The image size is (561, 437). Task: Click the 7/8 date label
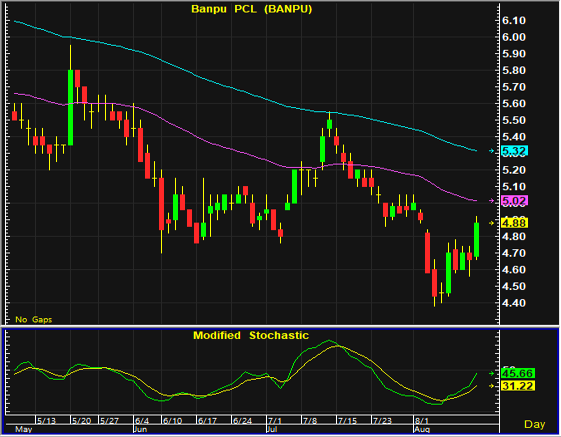coord(310,421)
